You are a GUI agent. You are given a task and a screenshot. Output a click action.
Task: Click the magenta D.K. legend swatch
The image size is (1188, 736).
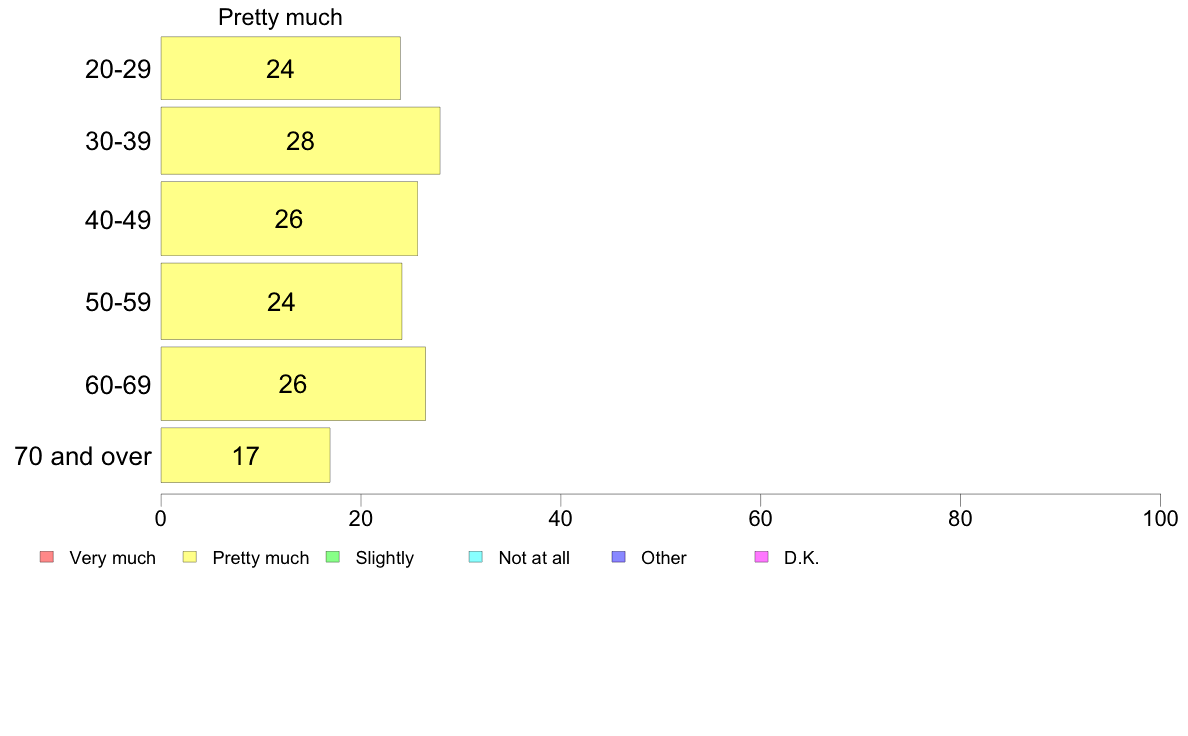(762, 557)
